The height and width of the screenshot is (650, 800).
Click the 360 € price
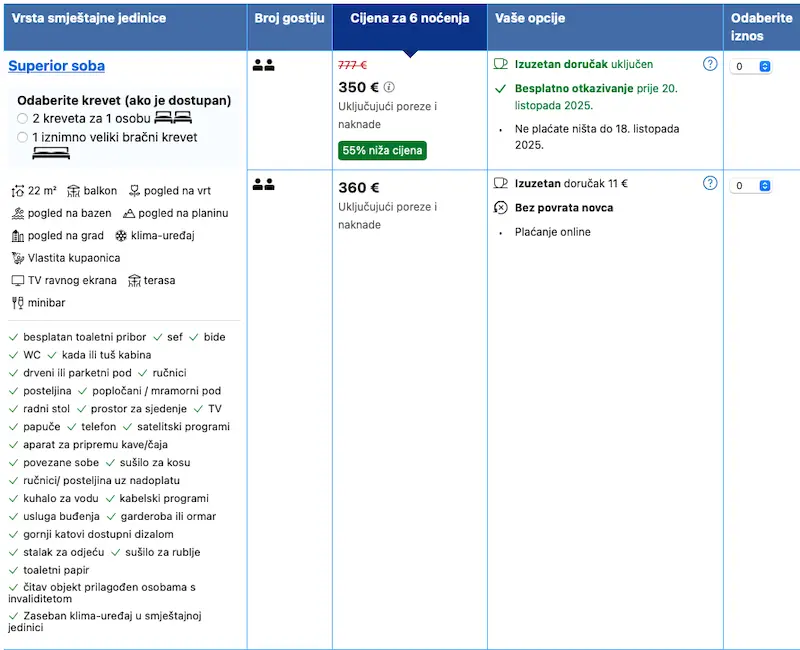pyautogui.click(x=359, y=188)
